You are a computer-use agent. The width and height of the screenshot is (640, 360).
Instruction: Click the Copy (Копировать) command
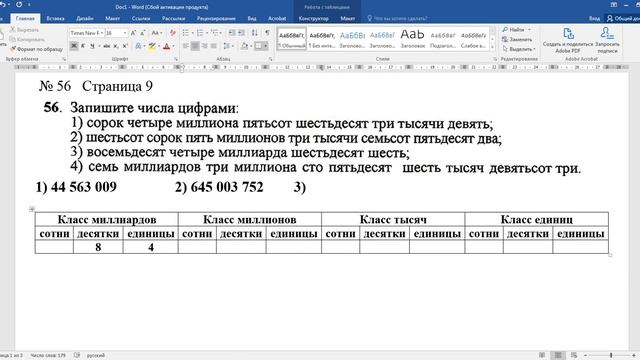(27, 39)
